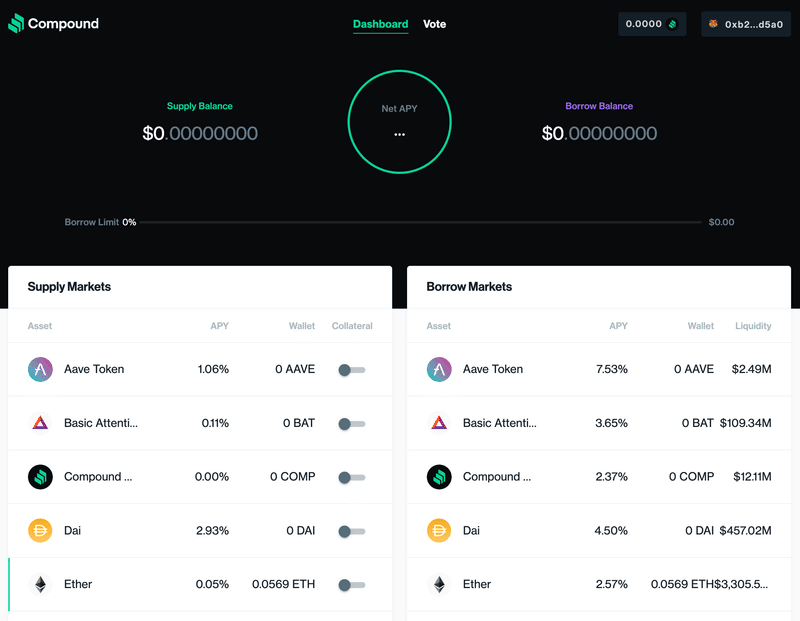The width and height of the screenshot is (800, 621).
Task: Click 2.57% Ether borrow APY
Action: coord(612,584)
